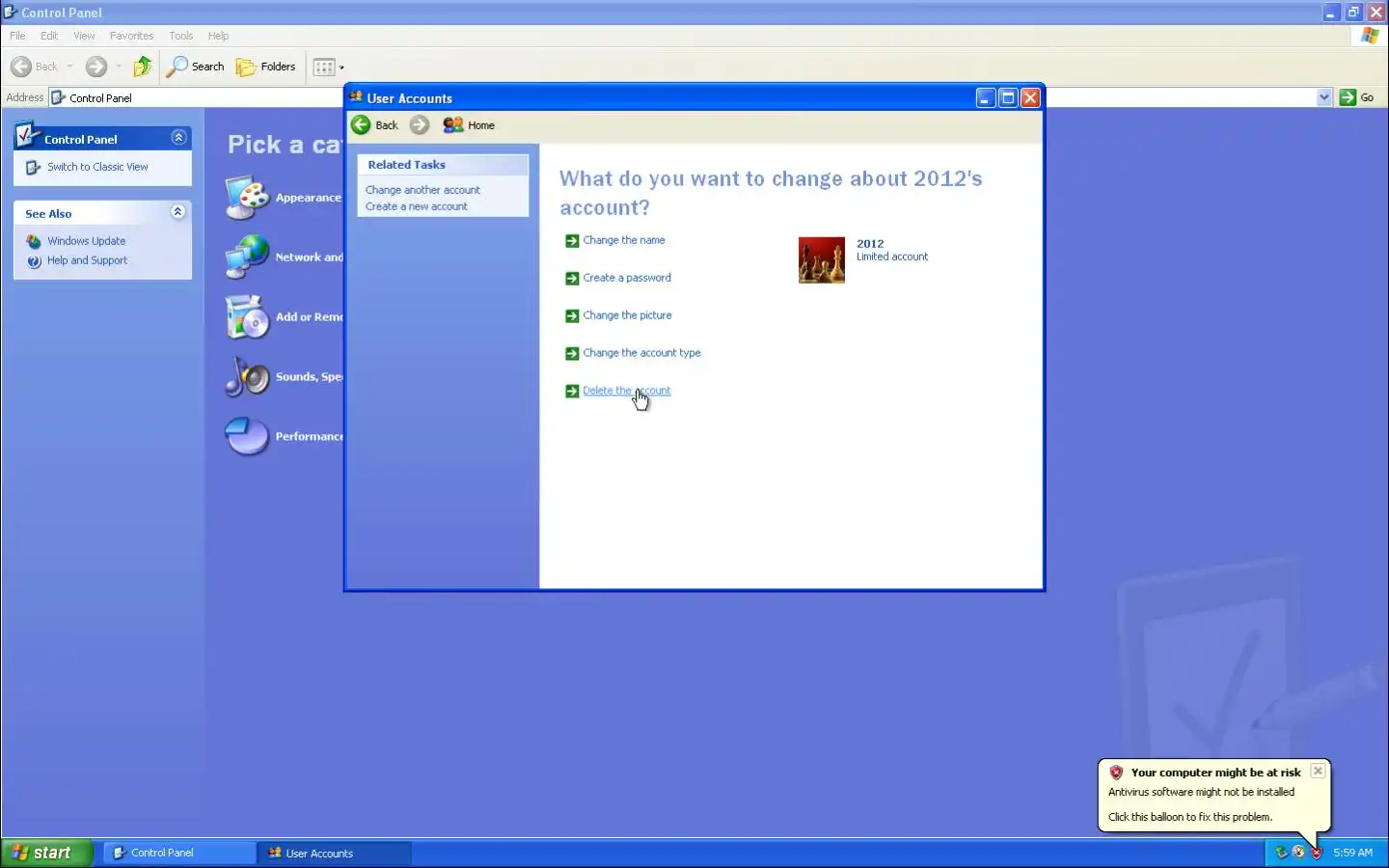This screenshot has height=868, width=1389.
Task: Click the Start button
Action: [46, 853]
